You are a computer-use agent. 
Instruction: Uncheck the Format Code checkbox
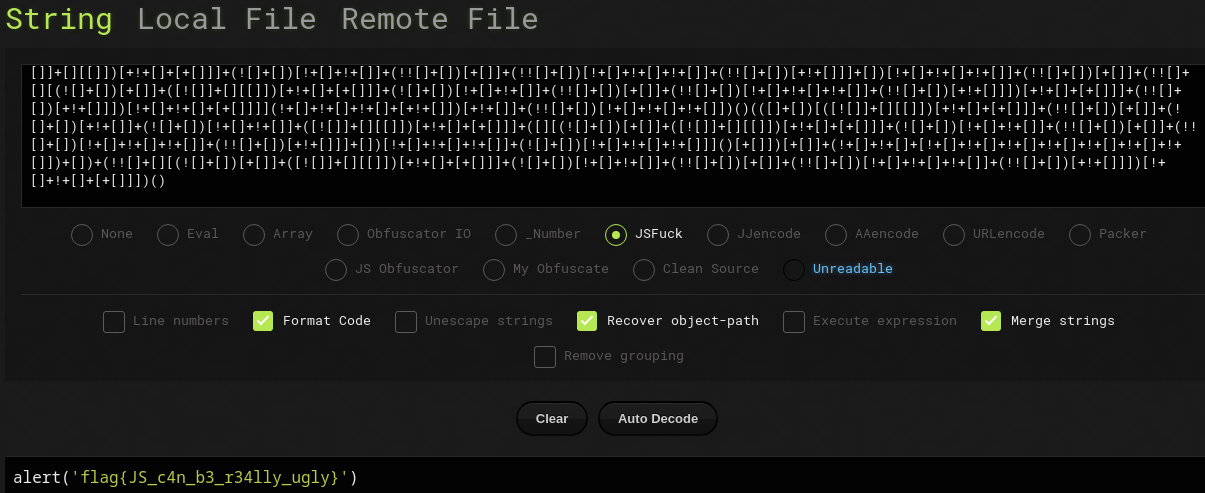[x=263, y=321]
